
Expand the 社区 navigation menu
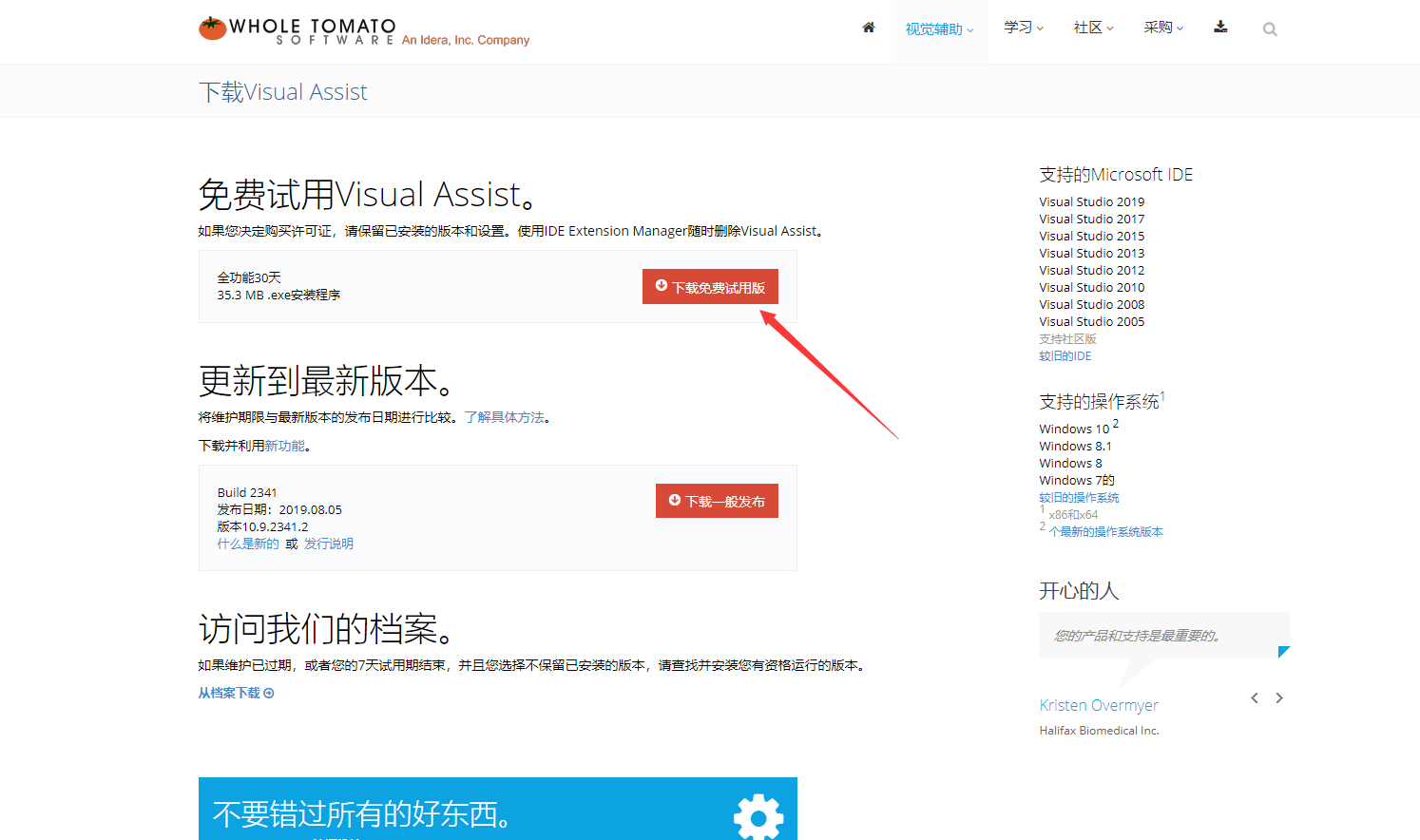tap(1093, 28)
